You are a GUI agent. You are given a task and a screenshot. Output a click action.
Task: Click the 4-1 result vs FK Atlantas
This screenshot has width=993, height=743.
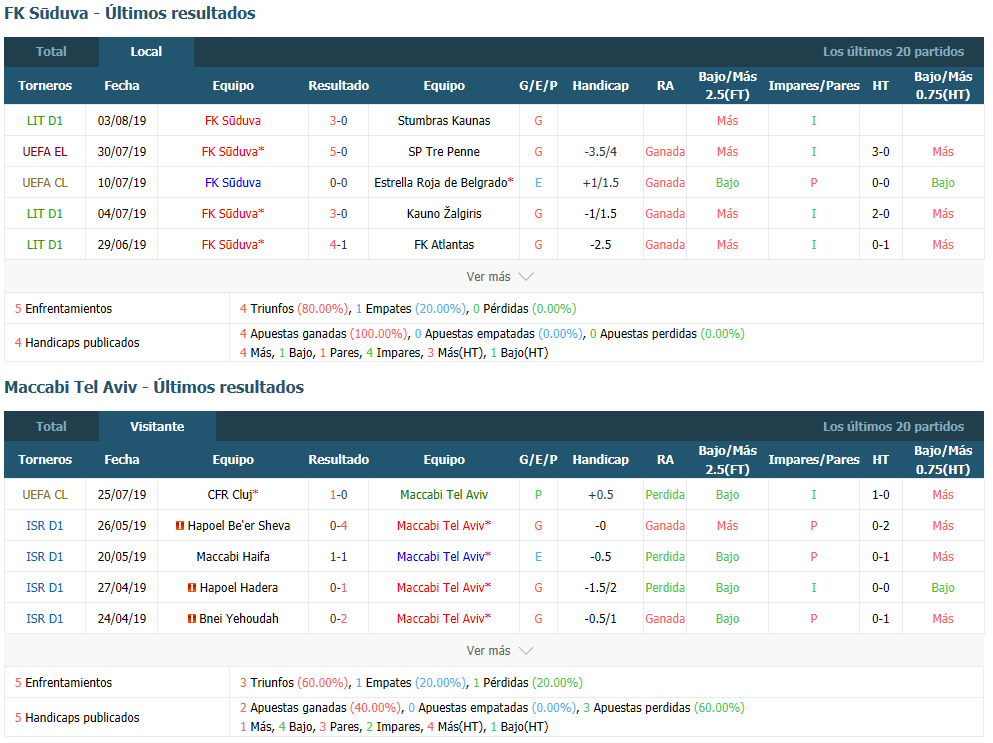point(339,245)
